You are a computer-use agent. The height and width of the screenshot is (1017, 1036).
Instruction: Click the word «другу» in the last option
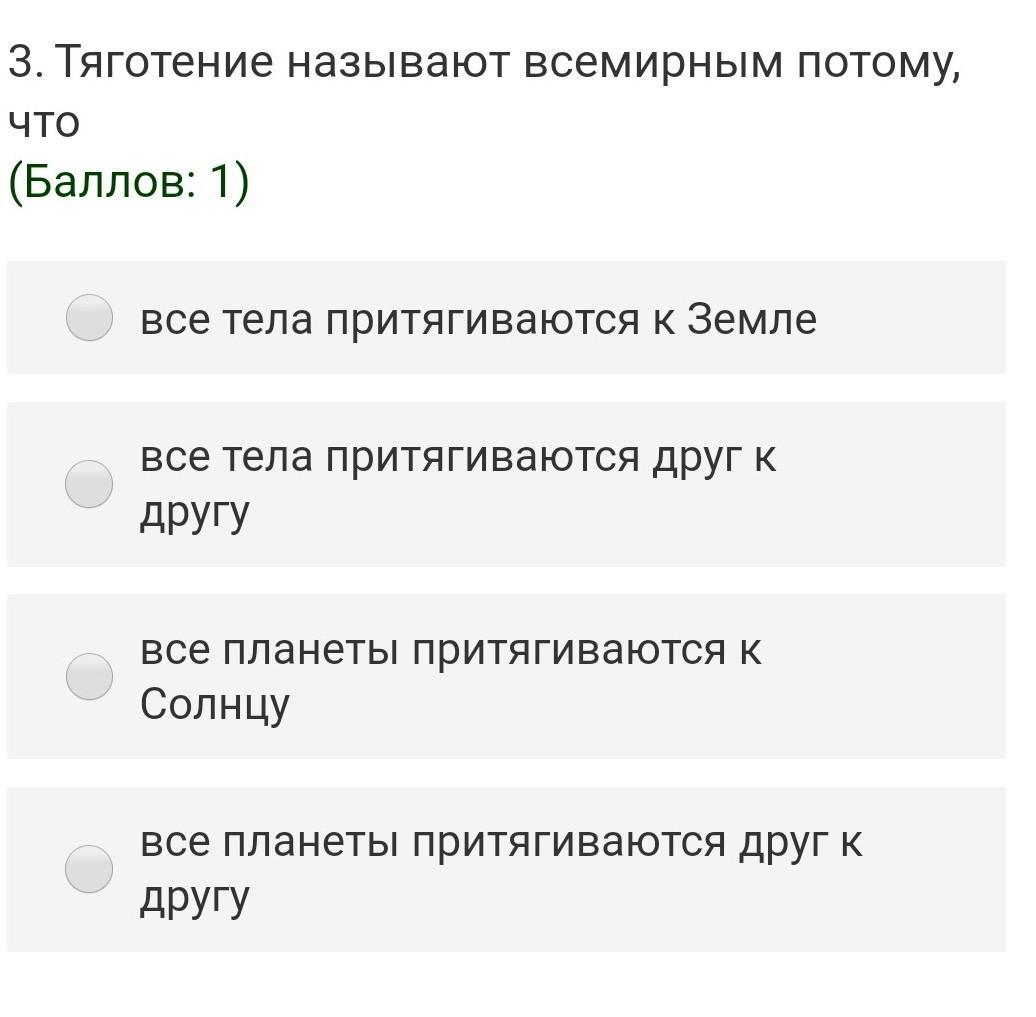point(194,897)
